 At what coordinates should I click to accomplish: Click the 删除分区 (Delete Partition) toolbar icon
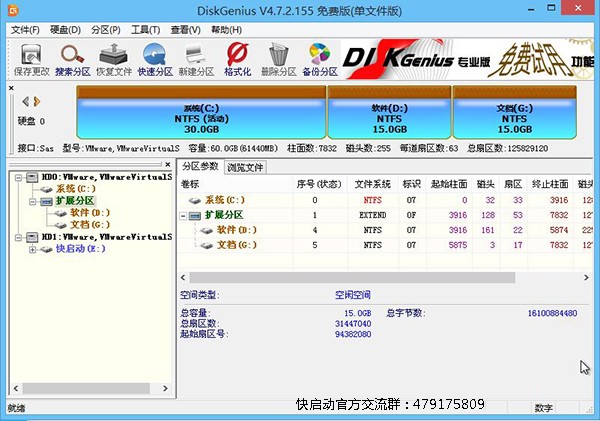coord(277,58)
